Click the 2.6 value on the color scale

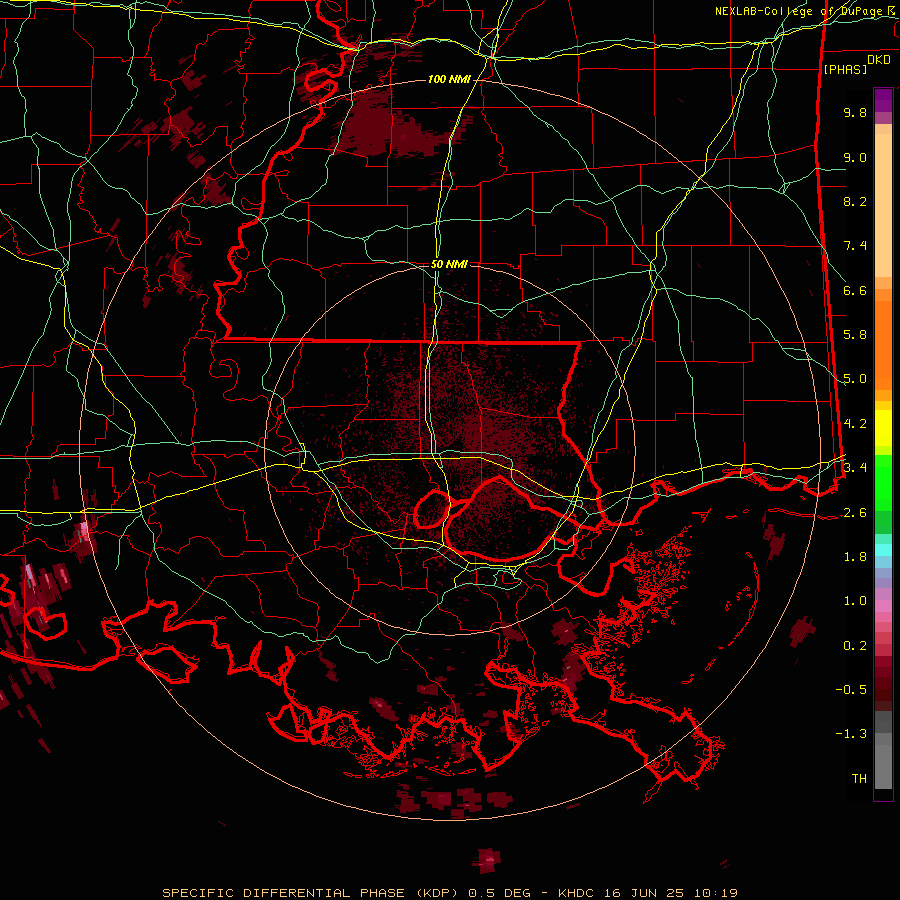point(855,513)
